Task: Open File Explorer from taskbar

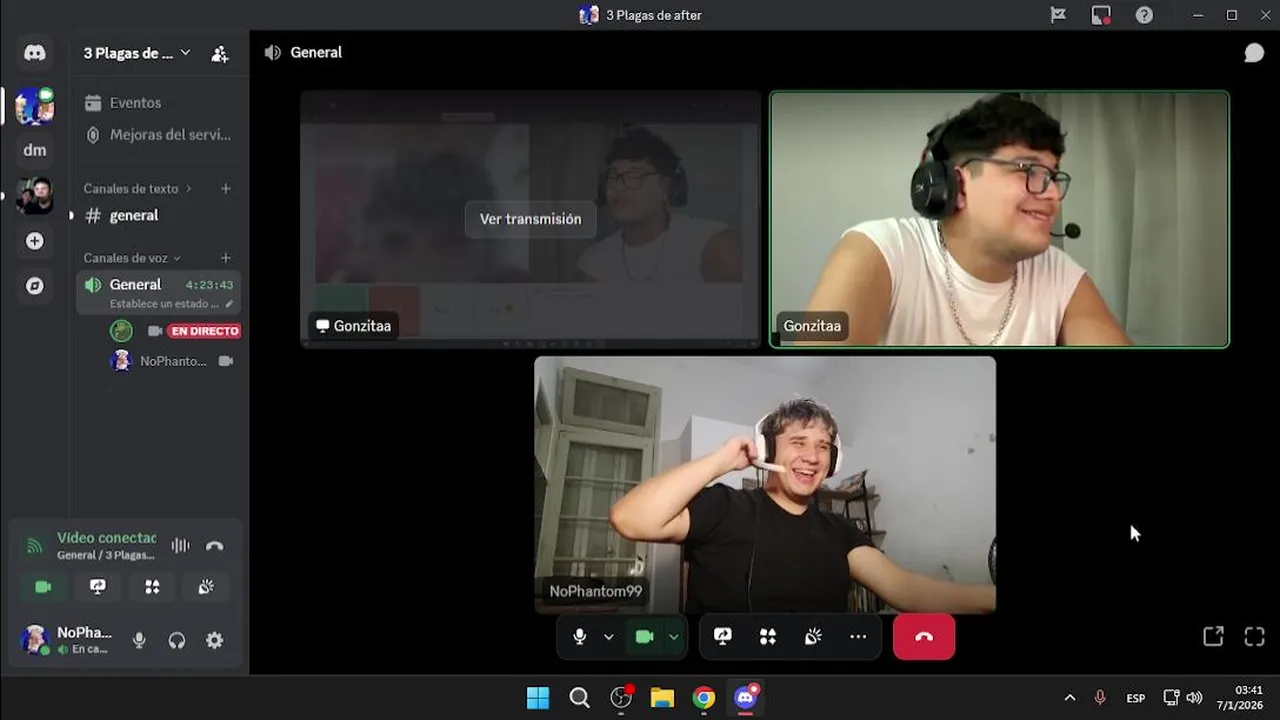Action: (x=662, y=698)
